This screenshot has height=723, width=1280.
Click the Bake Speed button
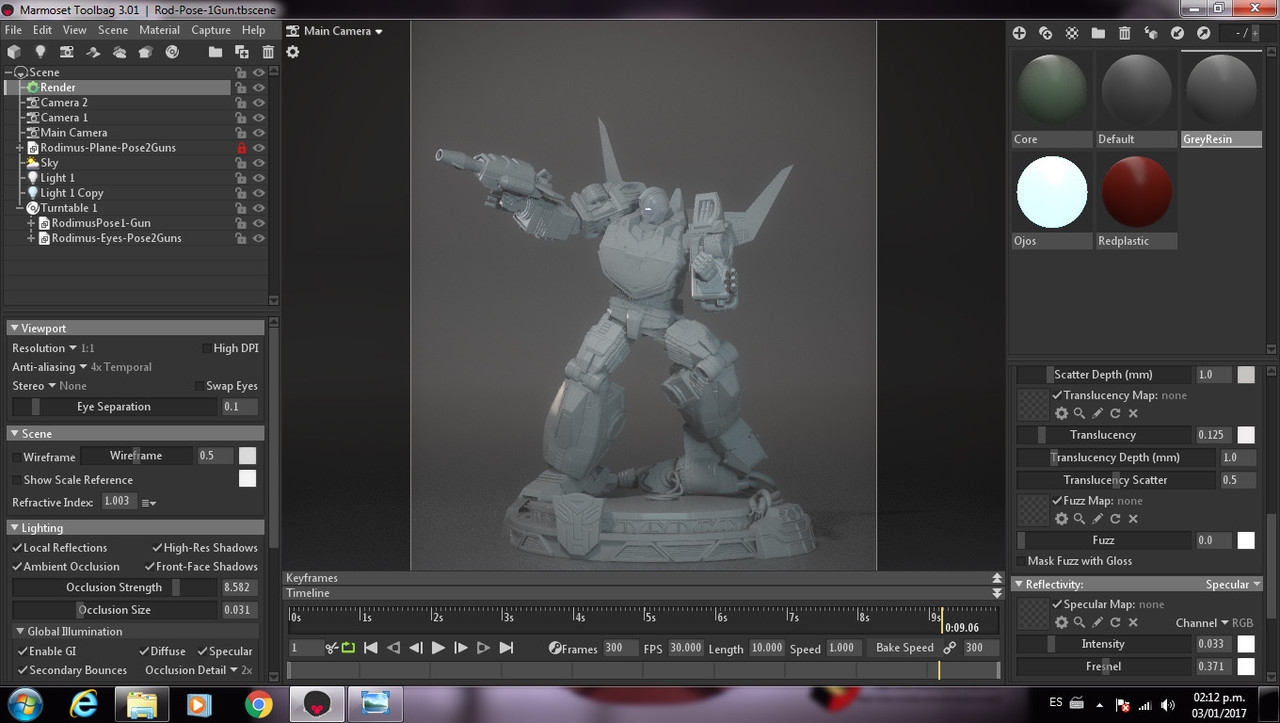click(905, 648)
